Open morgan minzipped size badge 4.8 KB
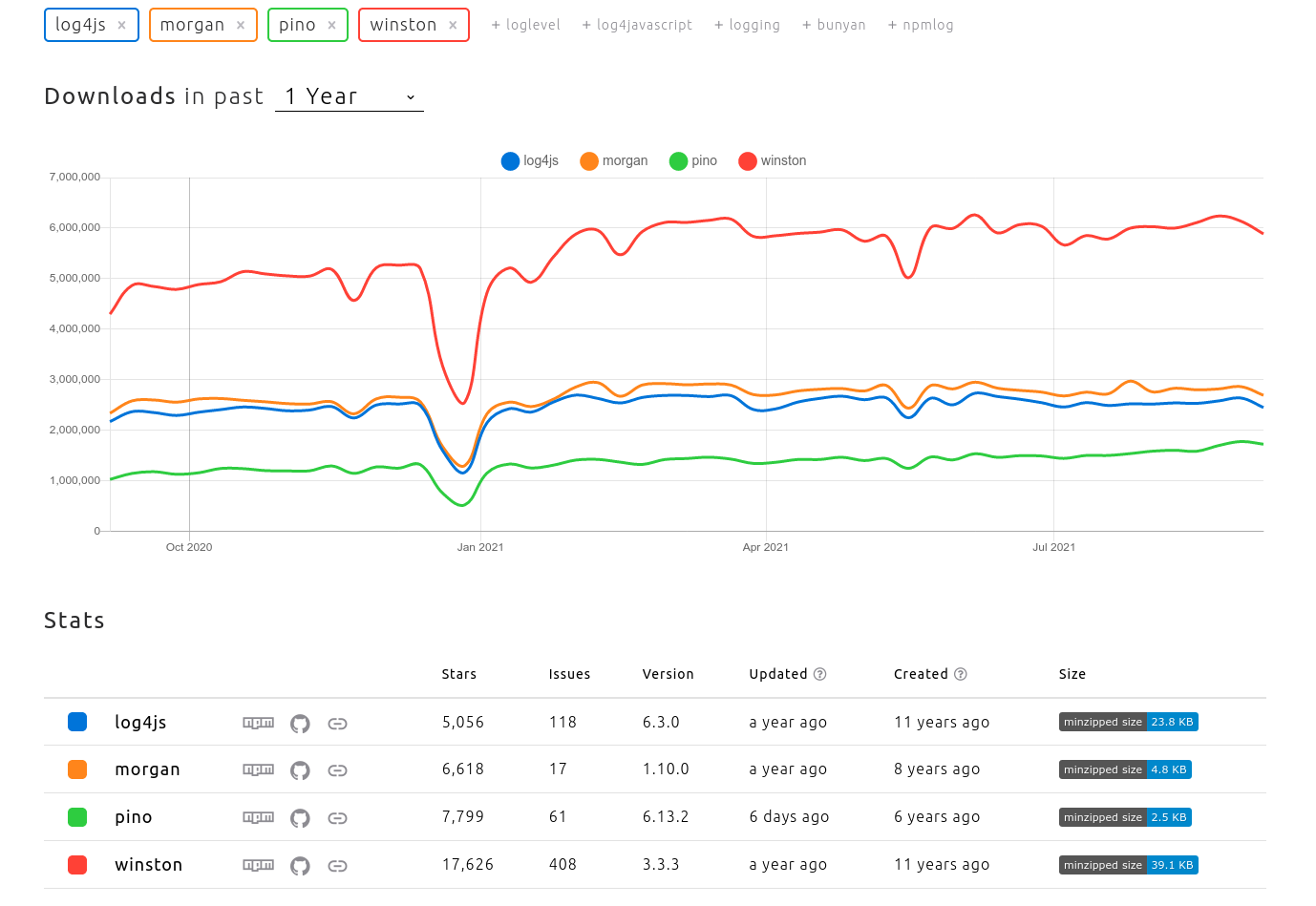The width and height of the screenshot is (1316, 906). pyautogui.click(x=1125, y=769)
